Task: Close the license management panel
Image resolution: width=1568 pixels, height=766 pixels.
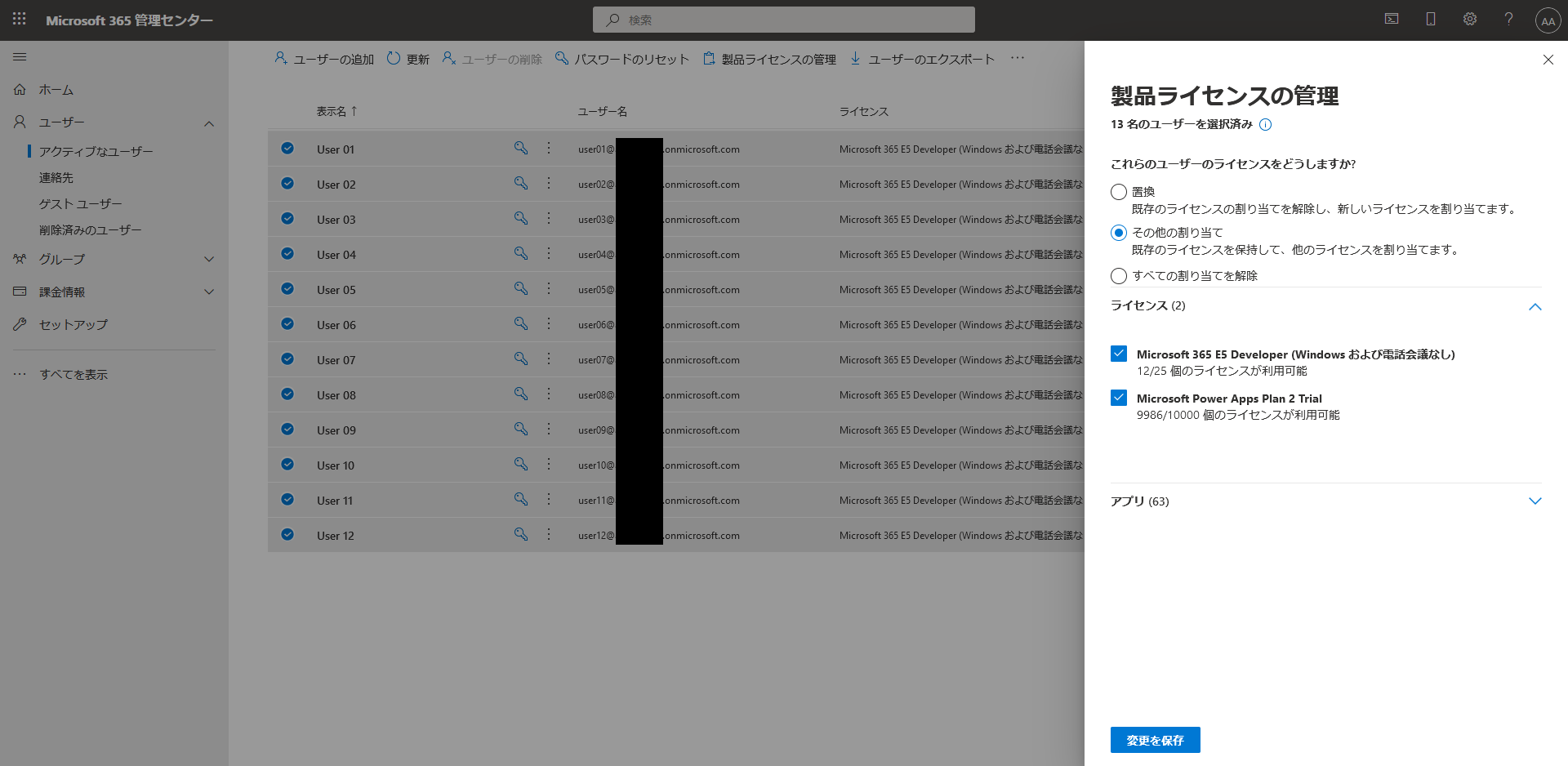Action: click(x=1548, y=60)
